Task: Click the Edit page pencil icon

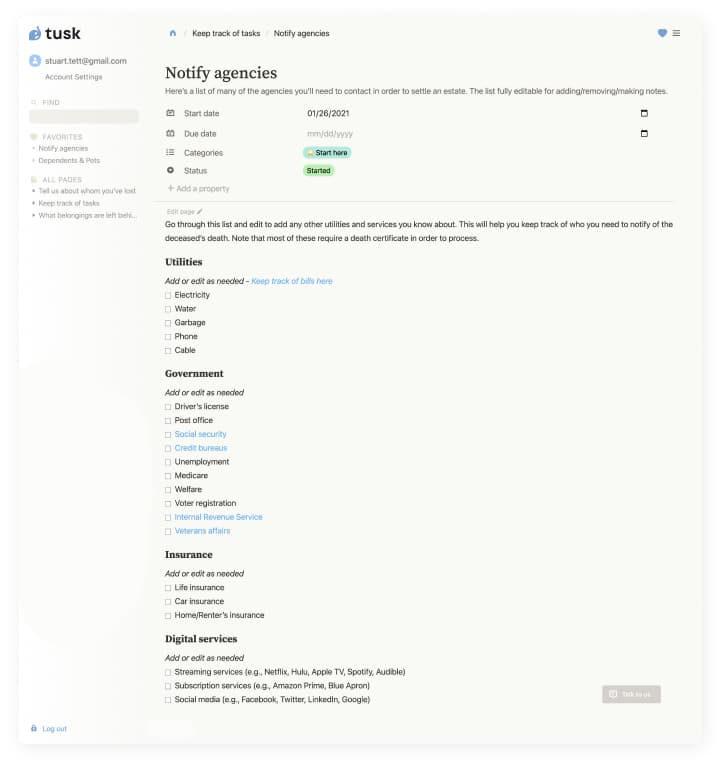Action: tap(200, 212)
